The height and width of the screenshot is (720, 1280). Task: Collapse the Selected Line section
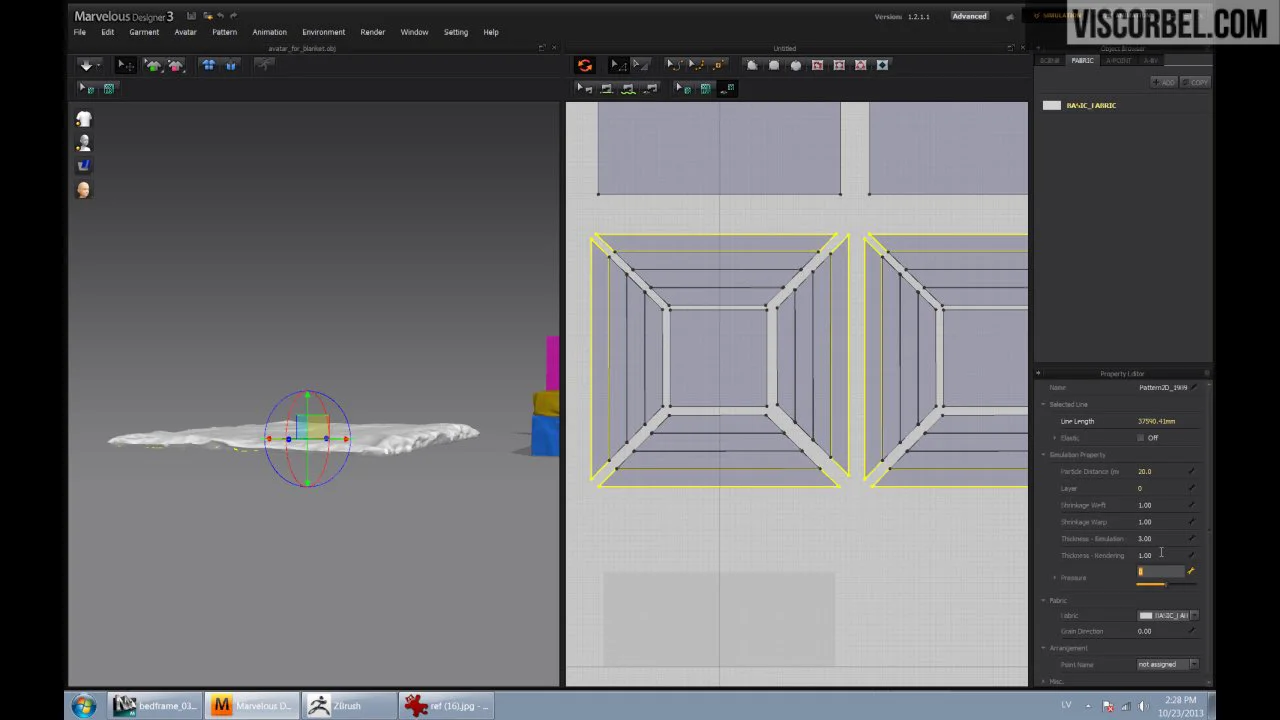[1043, 404]
